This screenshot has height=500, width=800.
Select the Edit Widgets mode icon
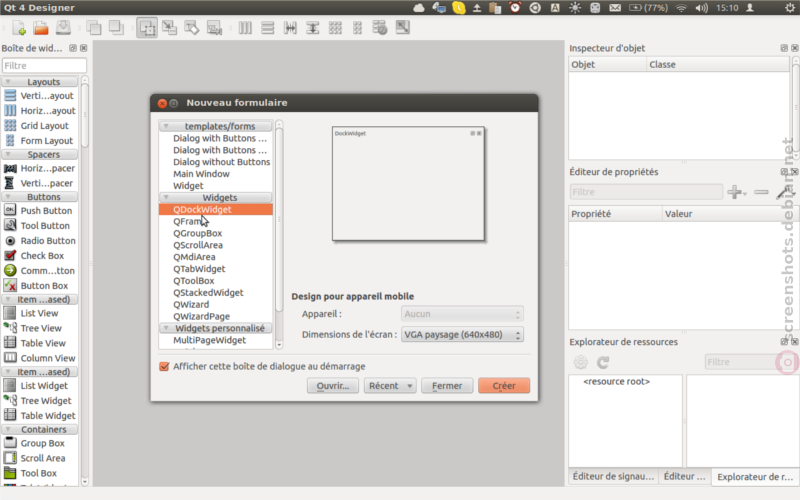point(147,28)
